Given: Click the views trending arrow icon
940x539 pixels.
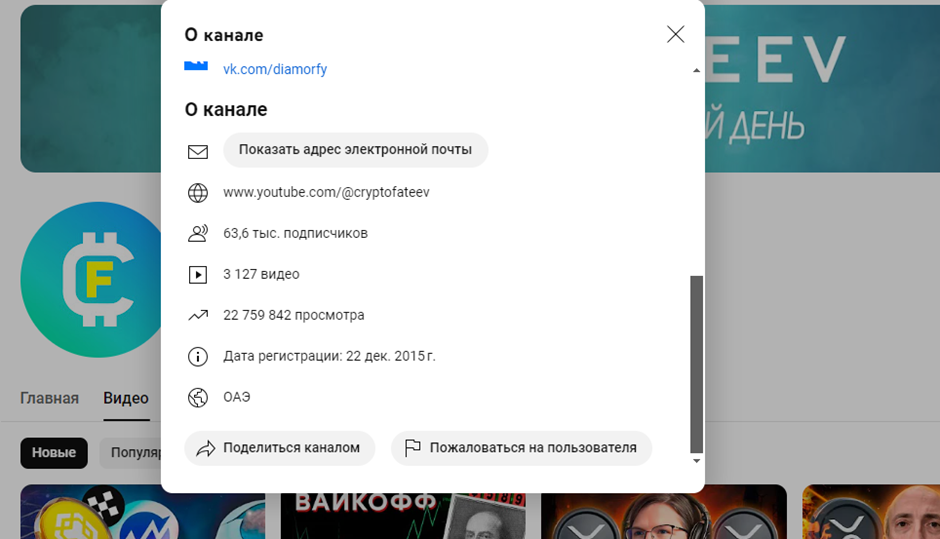Looking at the screenshot, I should [x=198, y=315].
